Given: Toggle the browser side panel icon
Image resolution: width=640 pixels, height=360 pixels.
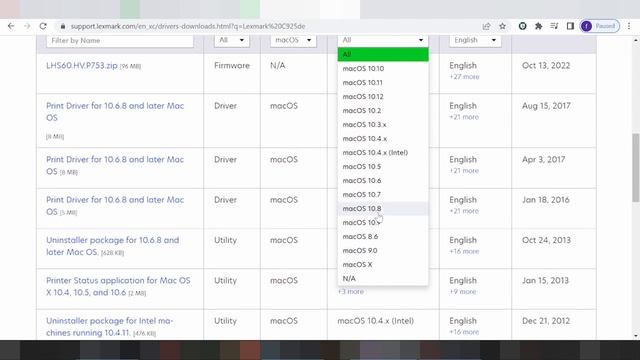Looking at the screenshot, I should coord(570,26).
